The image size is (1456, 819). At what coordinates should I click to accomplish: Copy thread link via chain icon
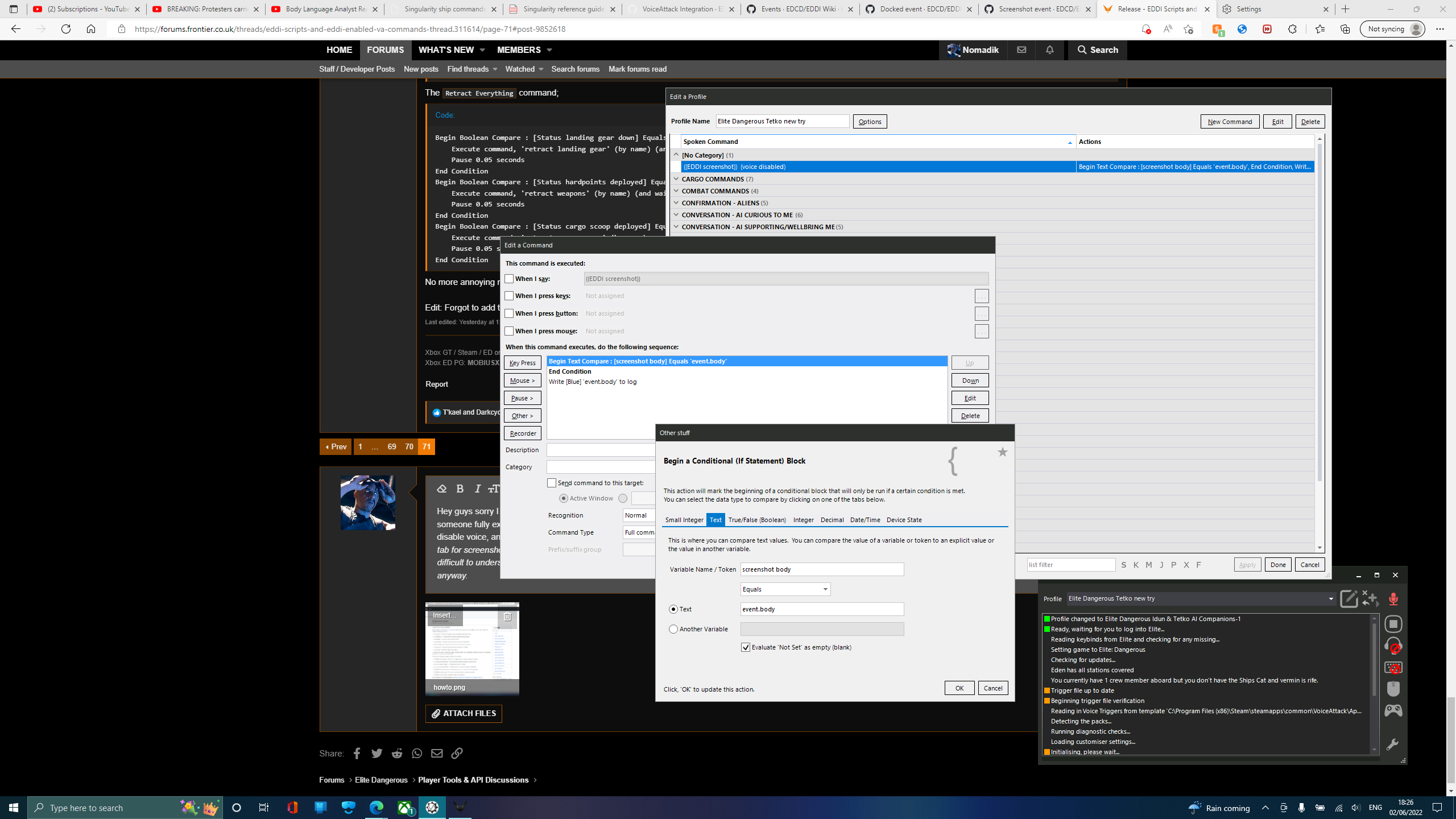point(457,753)
